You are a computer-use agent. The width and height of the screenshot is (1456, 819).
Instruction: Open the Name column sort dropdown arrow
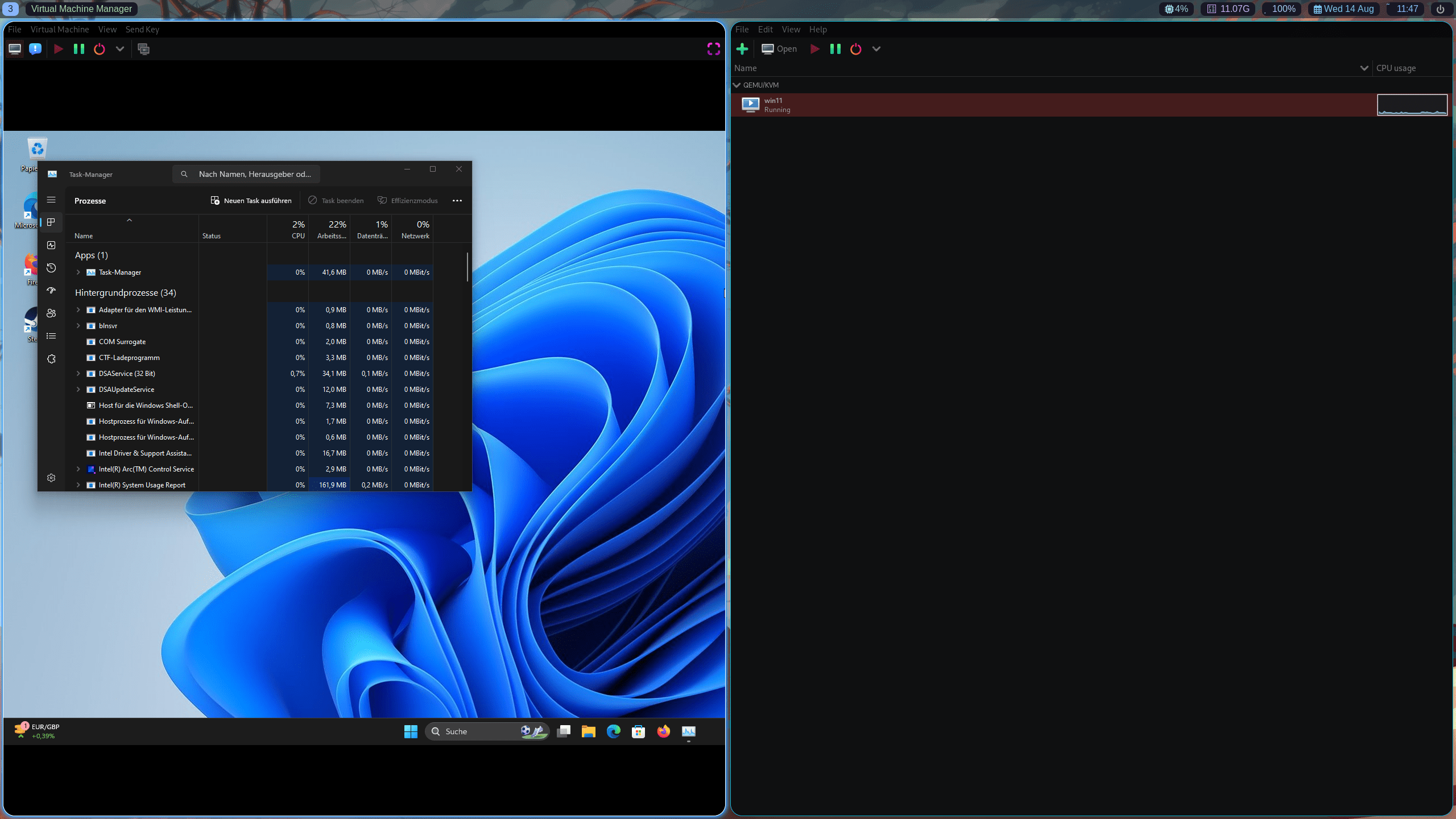[1364, 68]
